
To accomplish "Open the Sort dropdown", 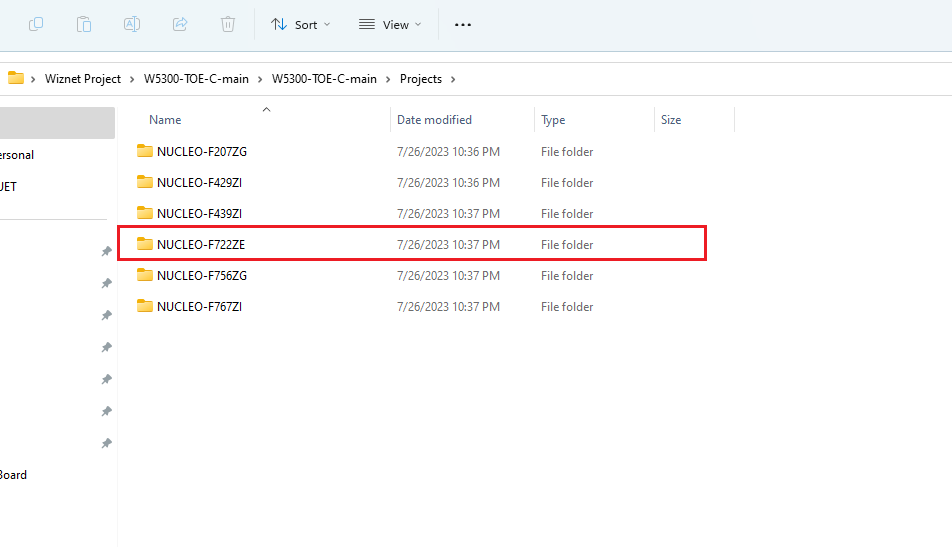I will pyautogui.click(x=301, y=25).
